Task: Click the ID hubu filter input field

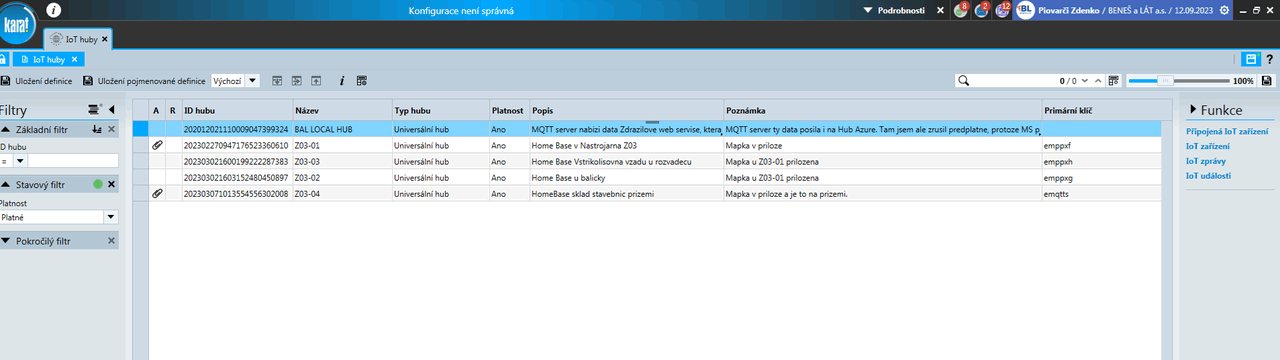Action: coord(73,160)
